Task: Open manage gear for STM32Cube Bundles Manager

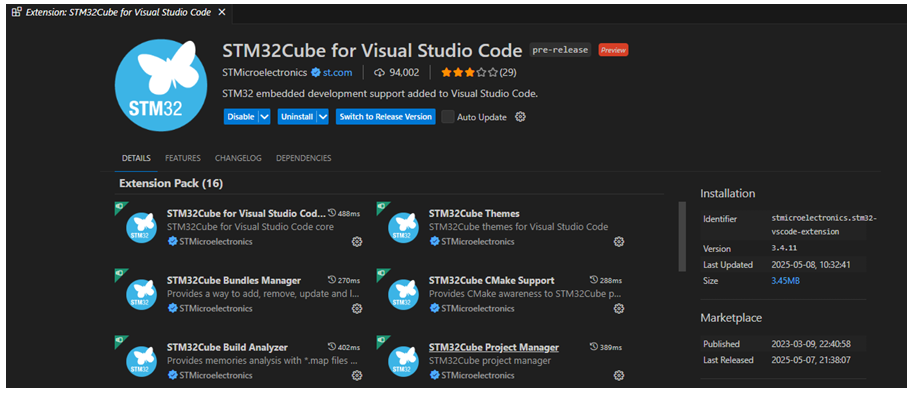Action: point(357,309)
